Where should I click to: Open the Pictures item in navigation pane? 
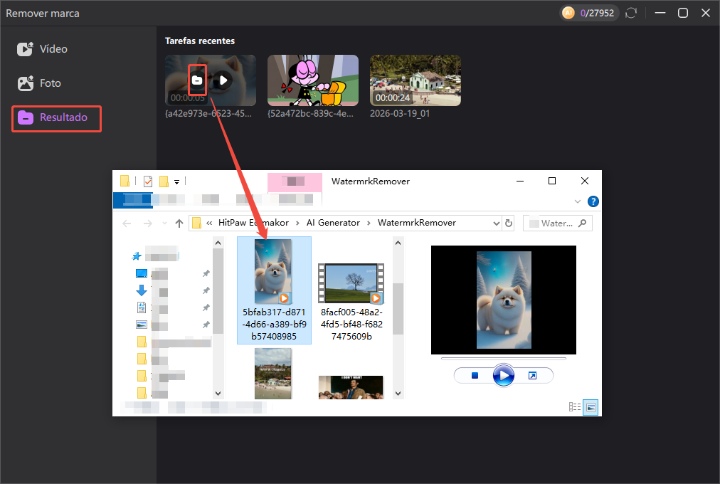pyautogui.click(x=141, y=325)
